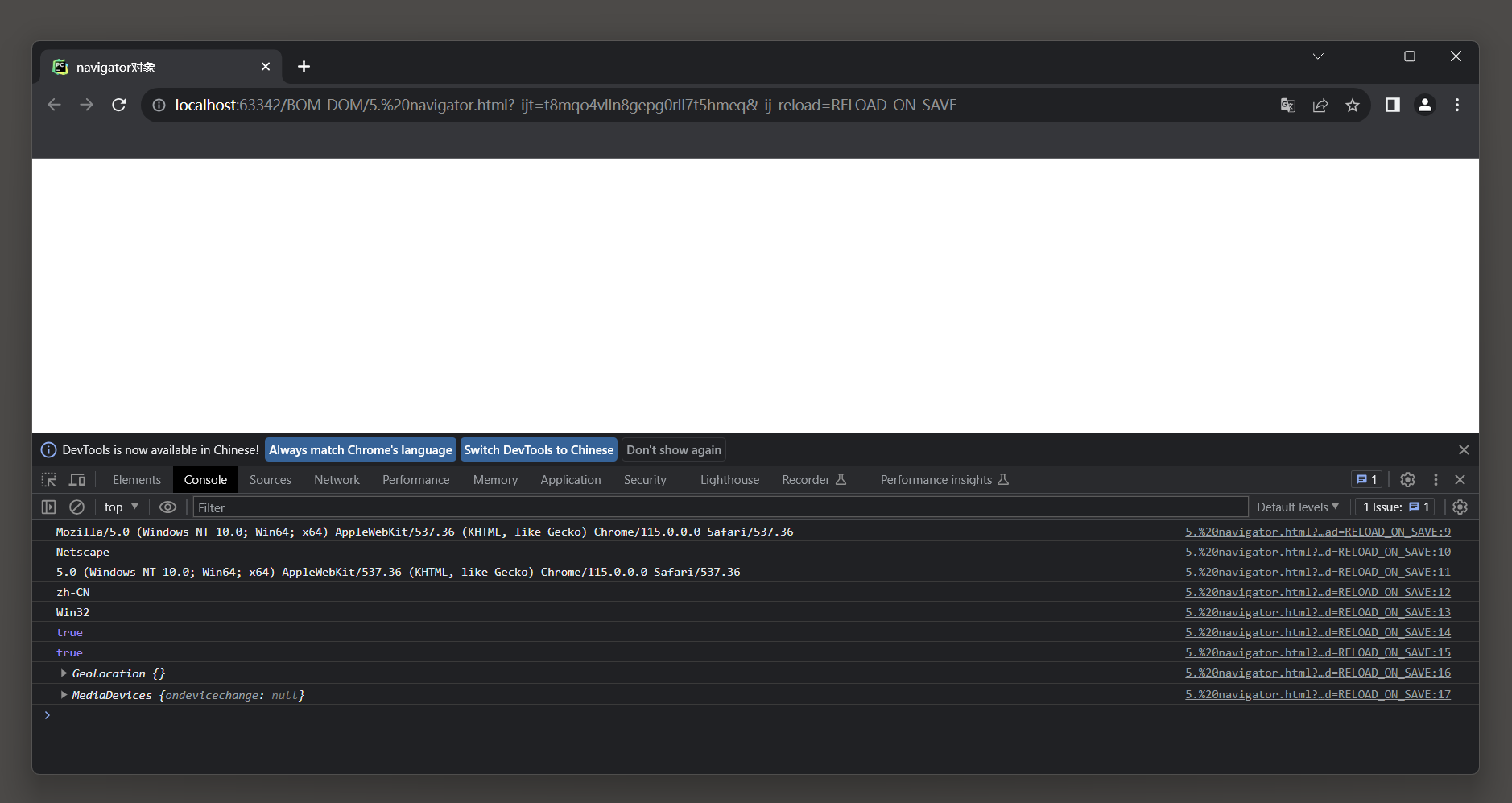Clear the console
Image resolution: width=1512 pixels, height=803 pixels.
click(76, 507)
